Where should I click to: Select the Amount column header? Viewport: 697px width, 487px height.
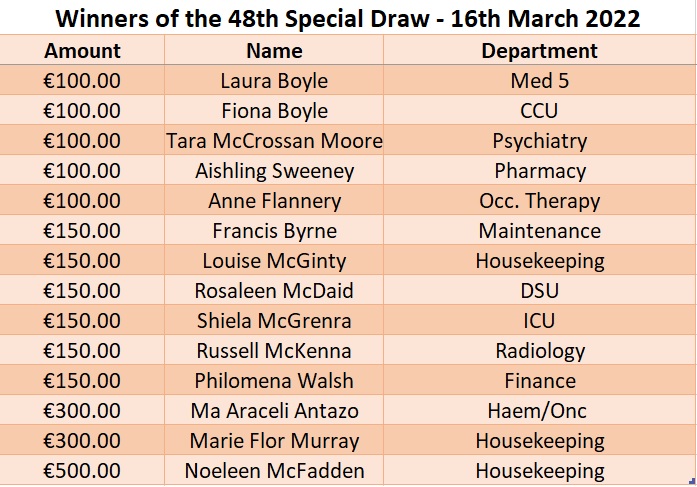[83, 51]
